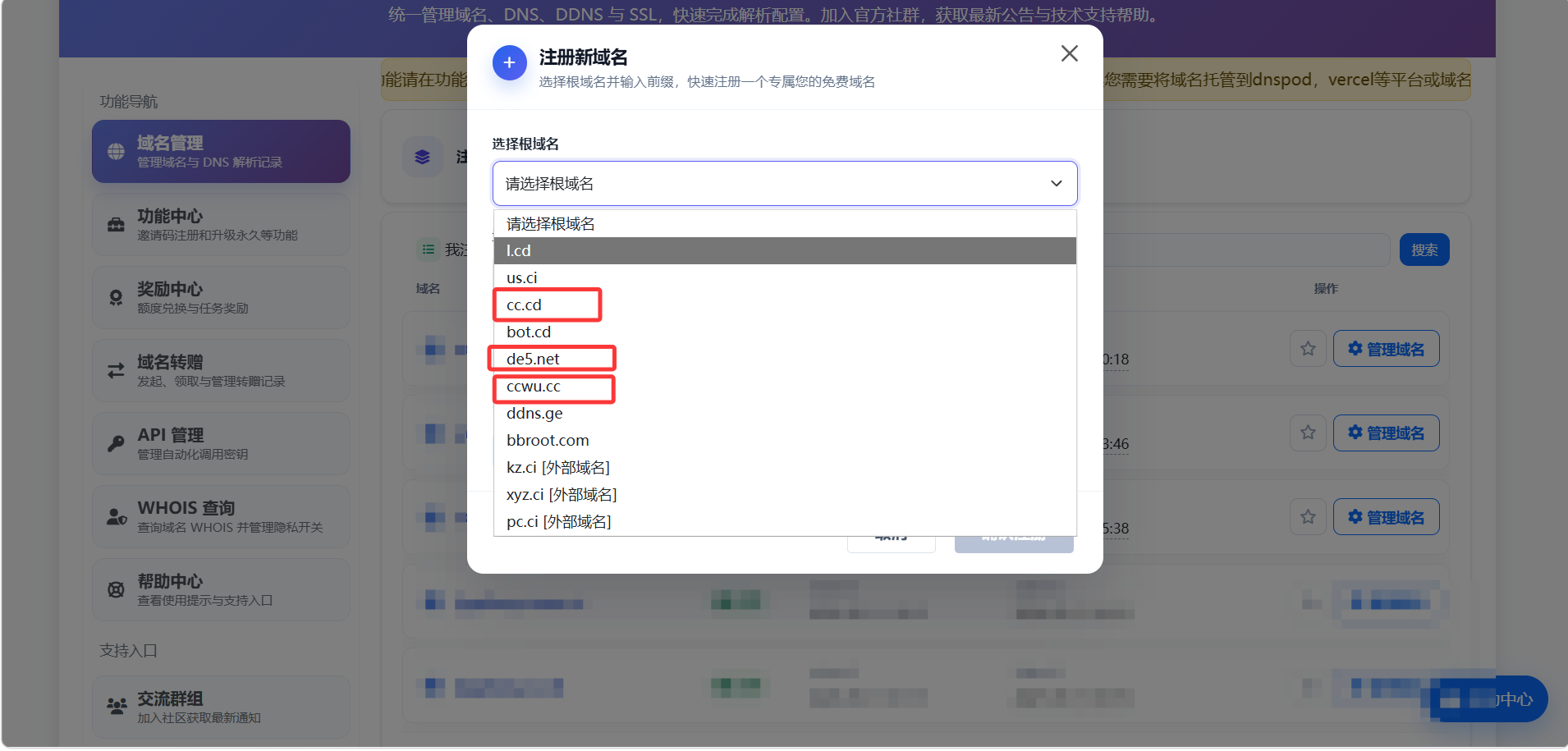Open the 请选择根域名 dropdown

(x=785, y=183)
